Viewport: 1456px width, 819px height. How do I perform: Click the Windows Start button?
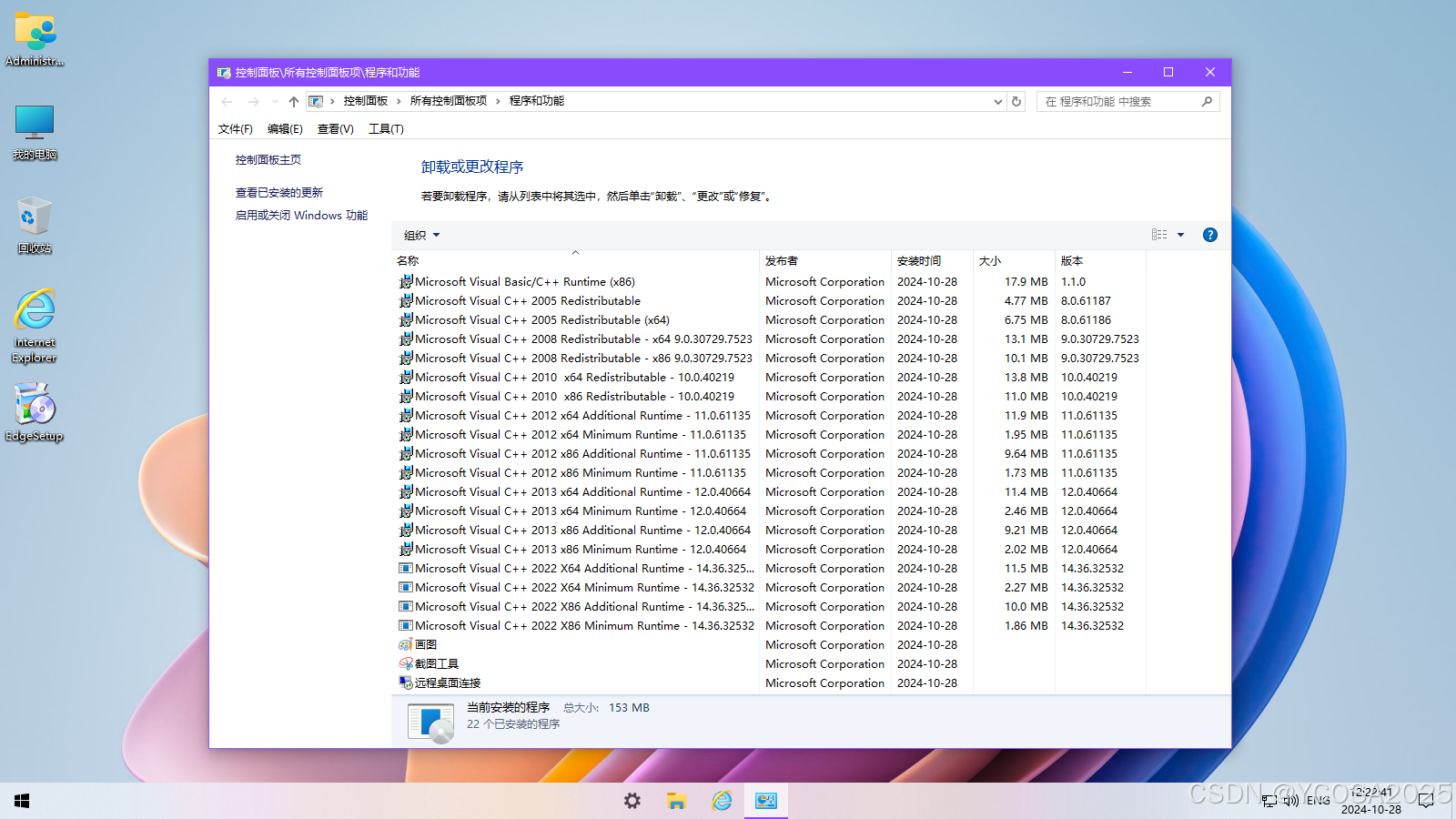click(23, 801)
